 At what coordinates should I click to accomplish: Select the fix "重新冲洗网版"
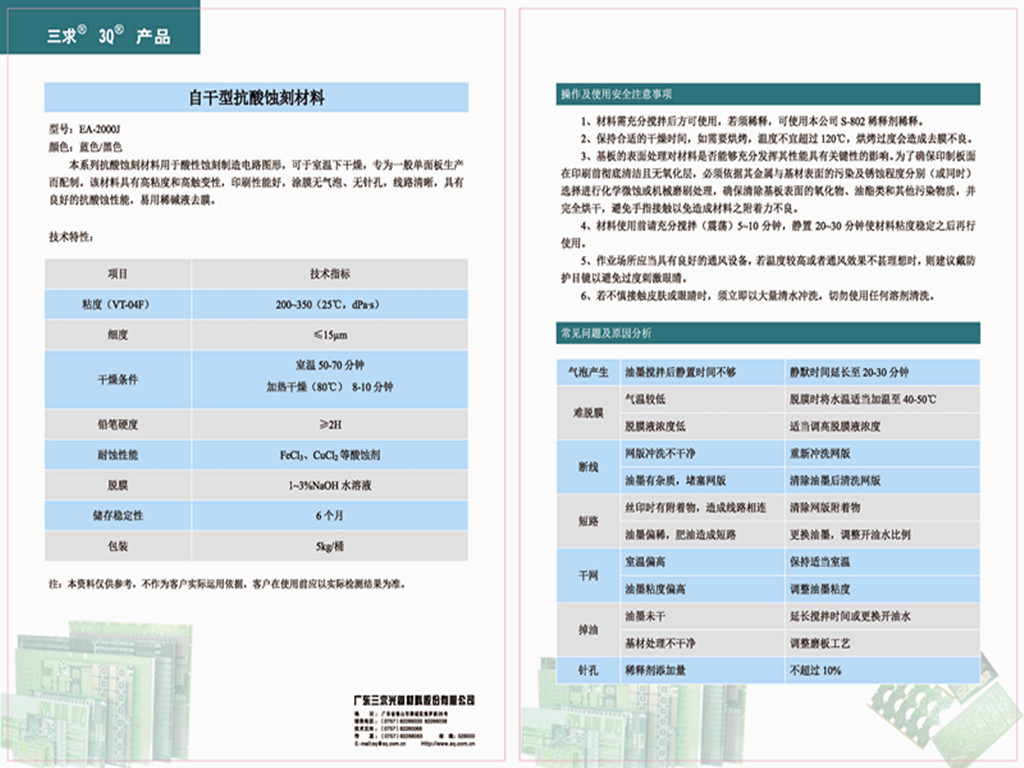click(820, 453)
